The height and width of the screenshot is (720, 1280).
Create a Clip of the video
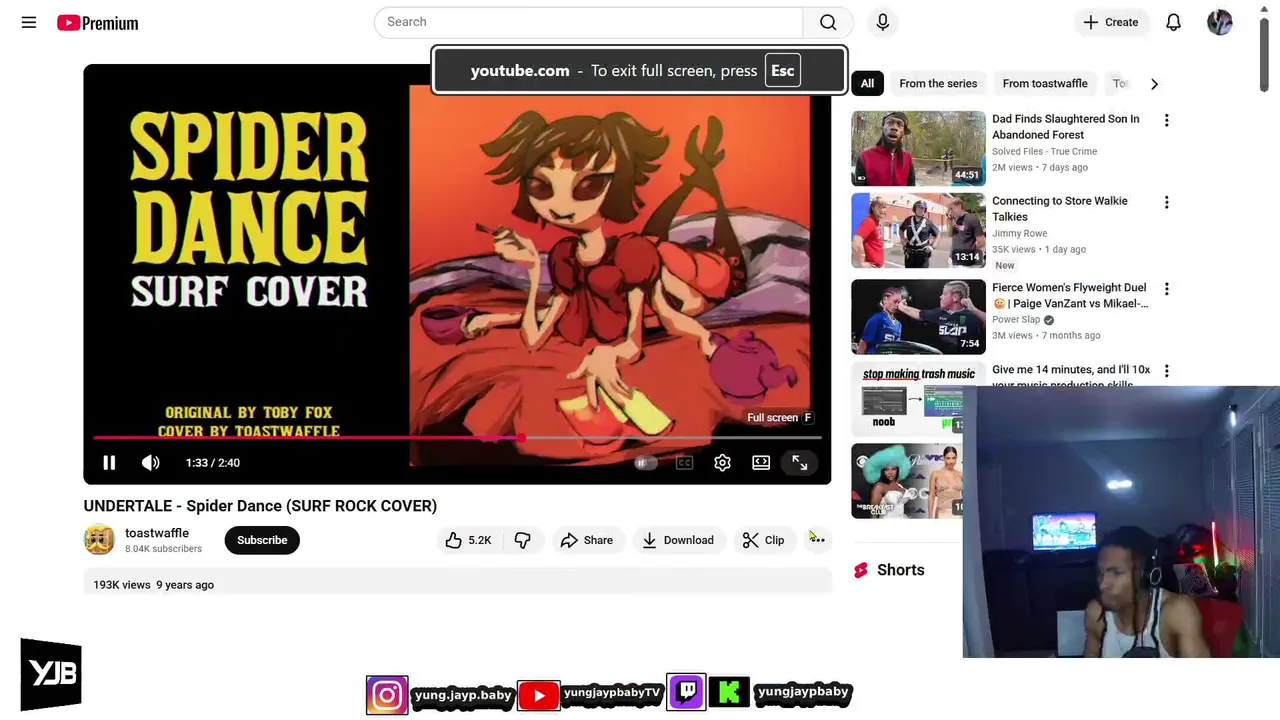click(x=764, y=540)
